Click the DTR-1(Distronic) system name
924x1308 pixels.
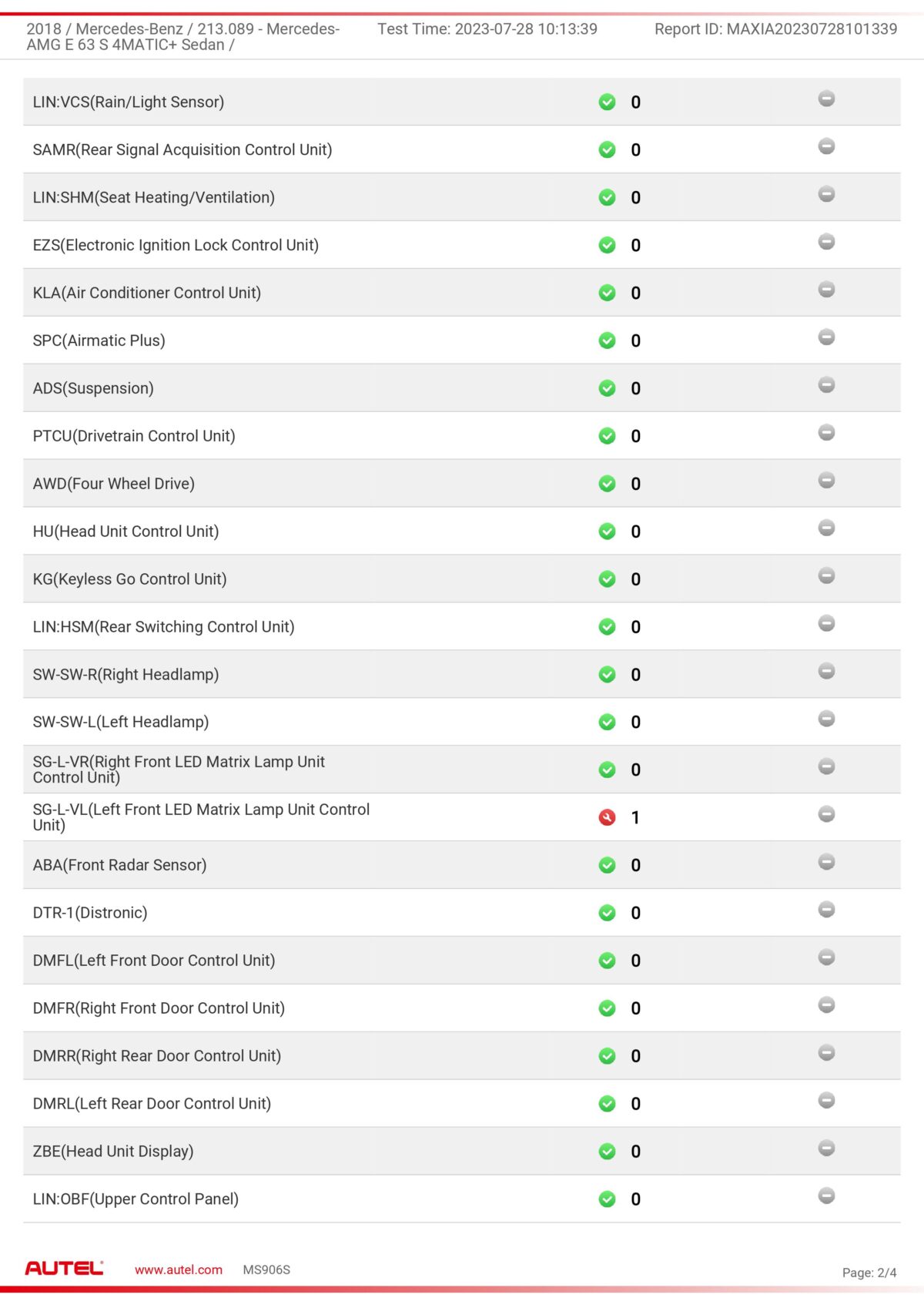click(90, 913)
